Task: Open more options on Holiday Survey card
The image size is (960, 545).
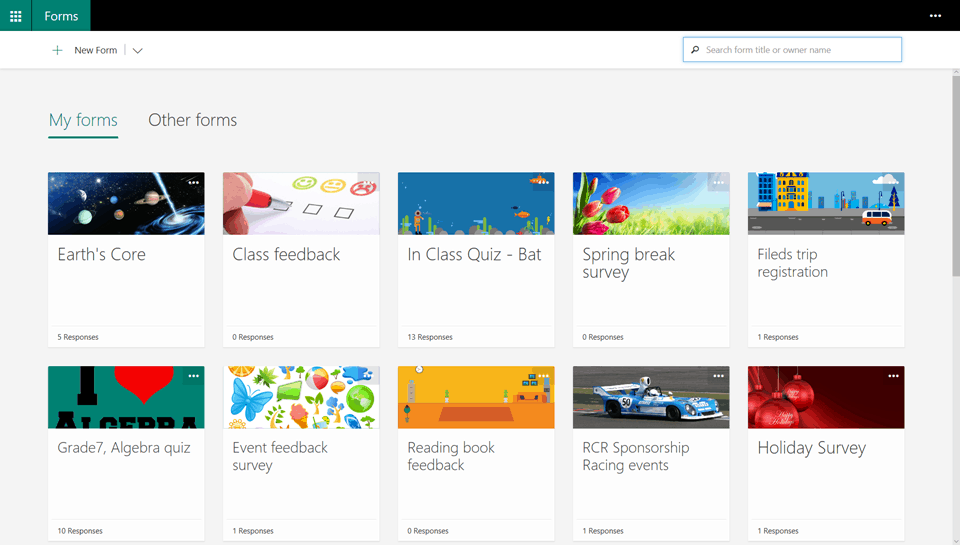Action: [893, 376]
